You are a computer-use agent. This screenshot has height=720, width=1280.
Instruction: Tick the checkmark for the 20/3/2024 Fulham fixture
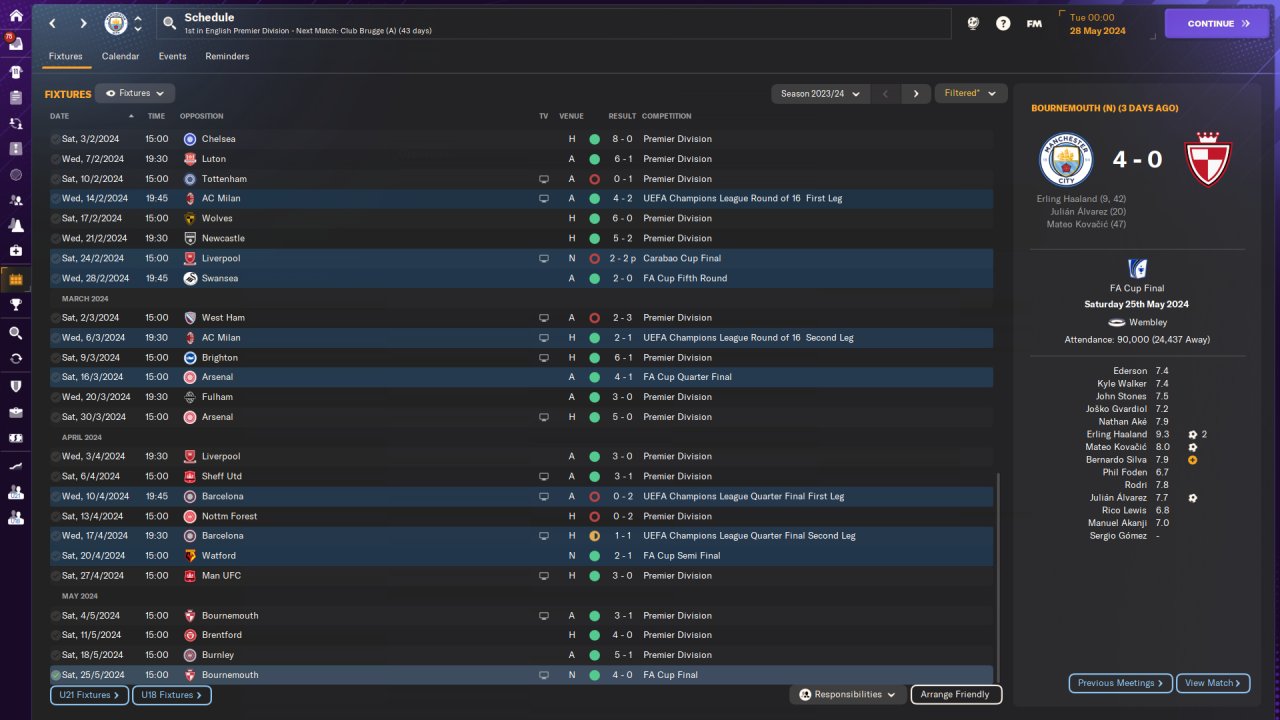point(56,397)
